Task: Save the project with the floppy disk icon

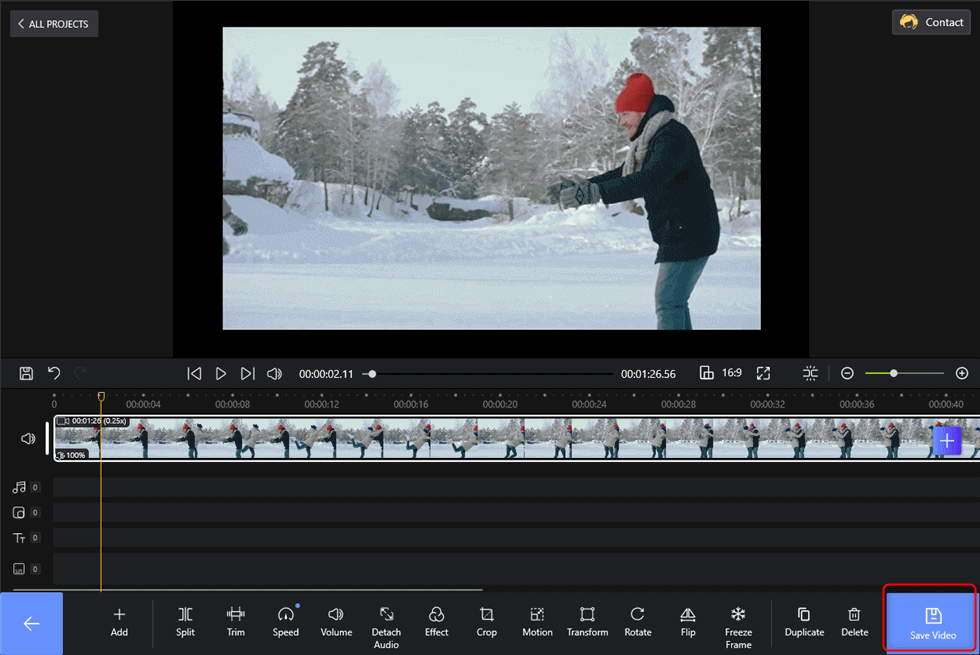Action: [x=26, y=374]
